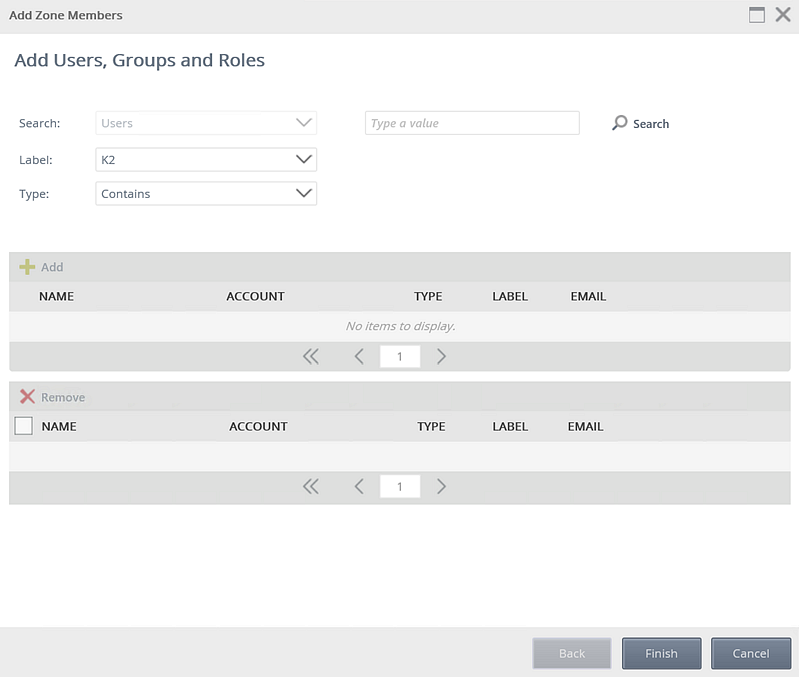Go to first page in lower grid

coord(311,487)
